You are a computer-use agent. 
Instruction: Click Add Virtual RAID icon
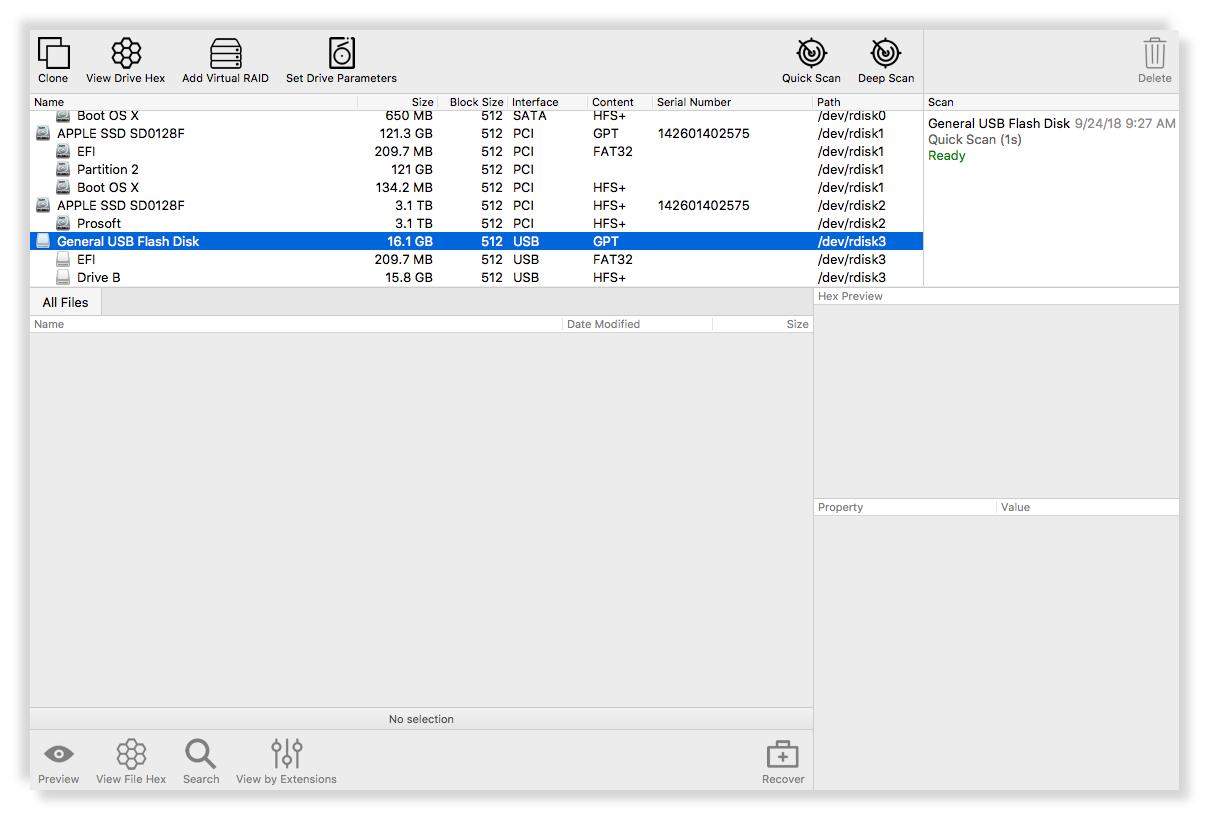coord(225,54)
